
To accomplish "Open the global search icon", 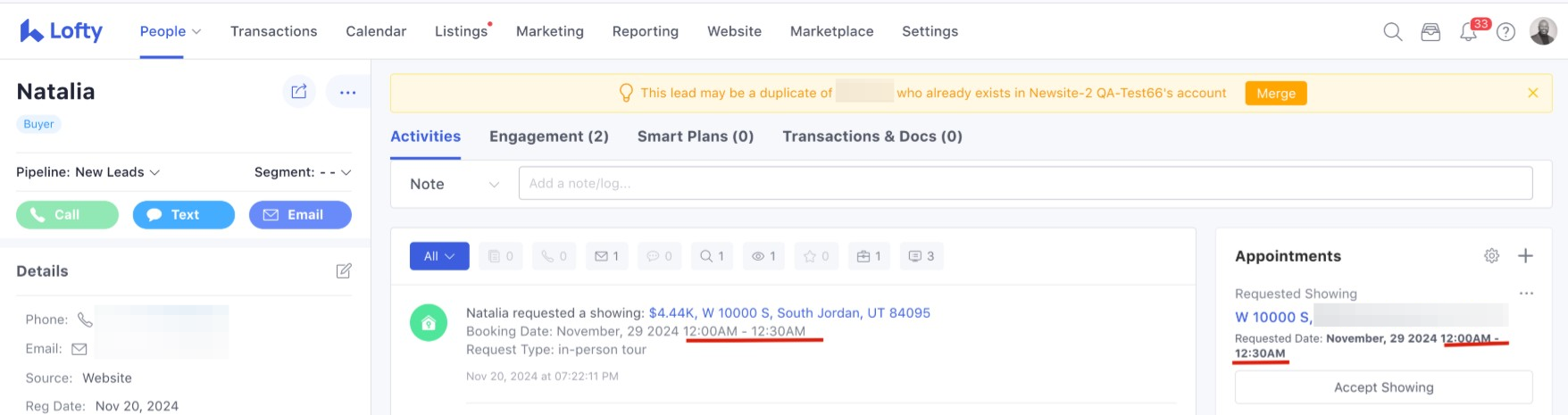I will (x=1392, y=32).
